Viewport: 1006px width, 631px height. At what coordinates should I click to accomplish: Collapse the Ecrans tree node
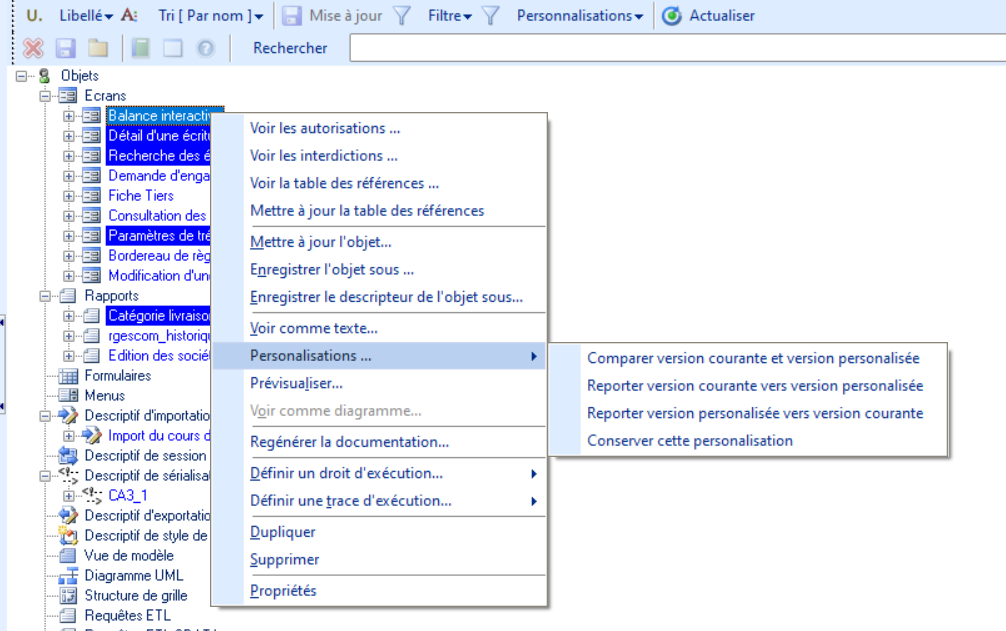(45, 96)
